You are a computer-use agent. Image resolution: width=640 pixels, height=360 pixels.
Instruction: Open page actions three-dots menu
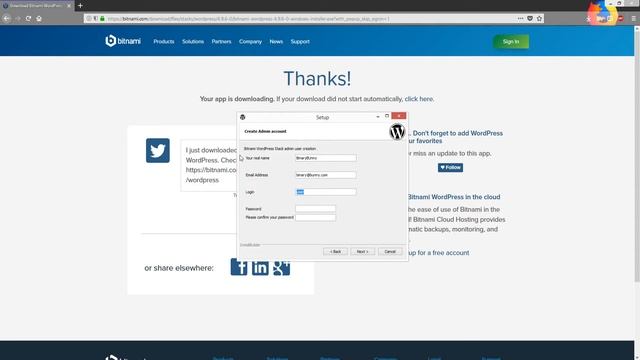pos(520,18)
